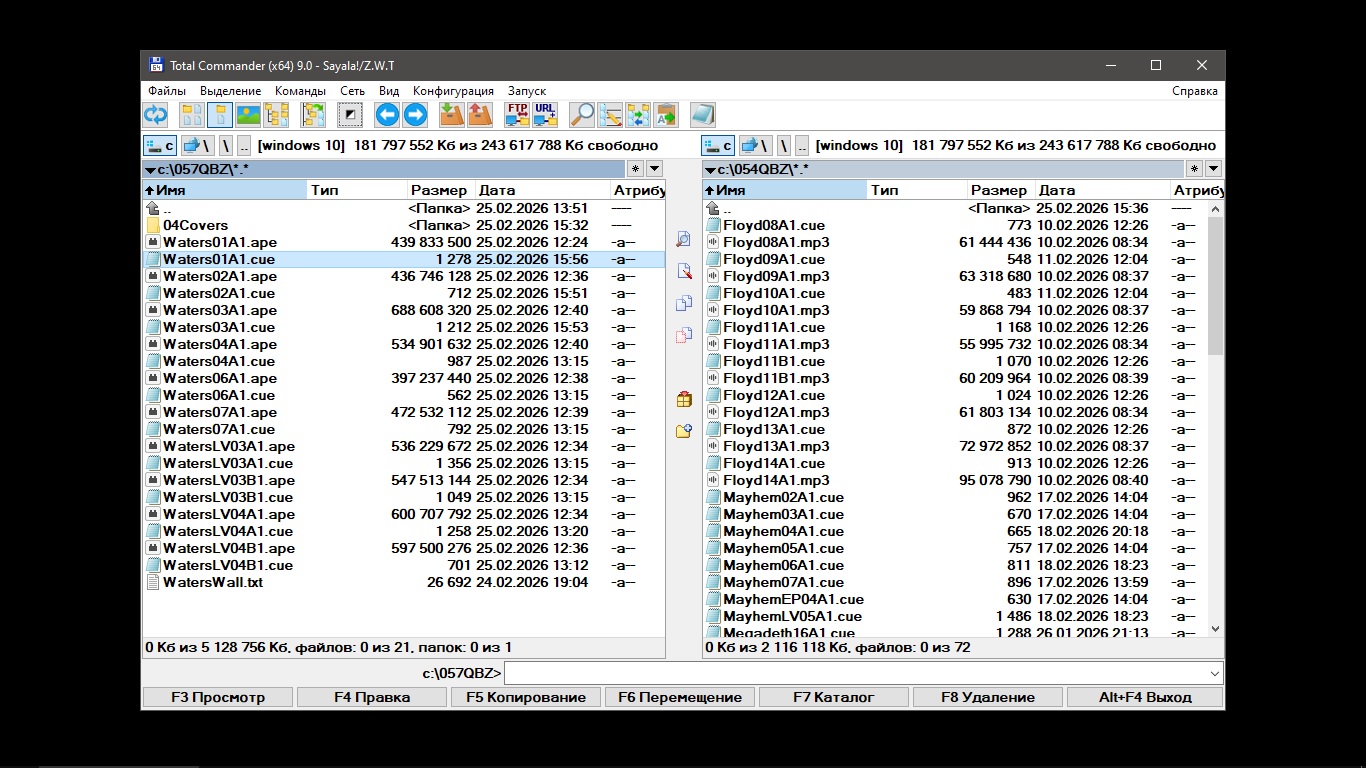Viewport: 1366px width, 768px height.
Task: Click the Refresh (reread source) toolbar icon
Action: (x=155, y=115)
